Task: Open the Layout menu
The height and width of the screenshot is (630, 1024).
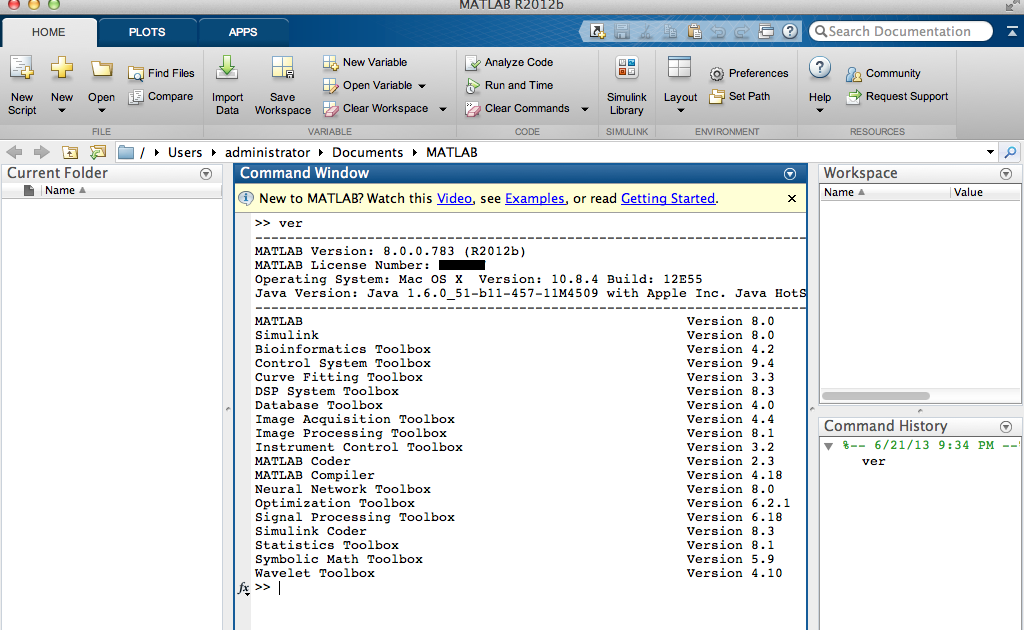Action: click(680, 86)
